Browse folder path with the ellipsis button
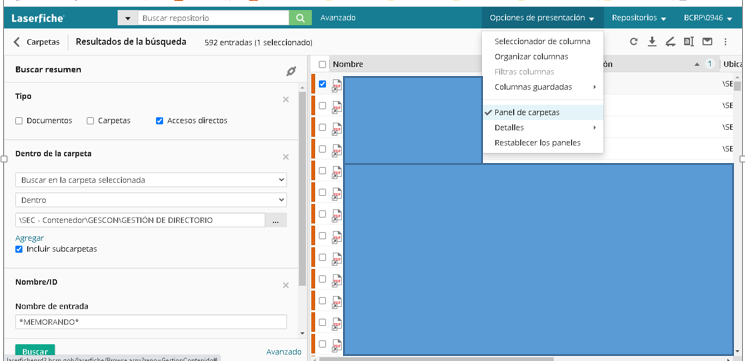 (276, 220)
